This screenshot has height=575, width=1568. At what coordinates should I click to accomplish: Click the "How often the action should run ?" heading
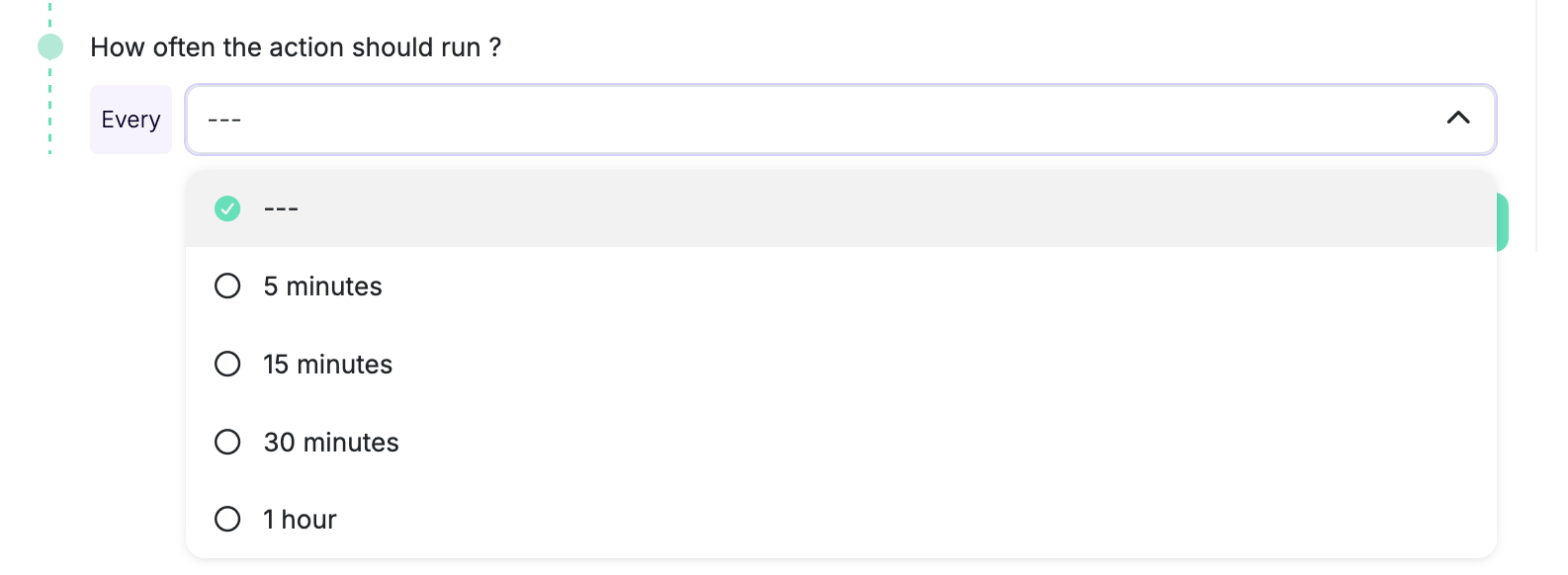[296, 47]
